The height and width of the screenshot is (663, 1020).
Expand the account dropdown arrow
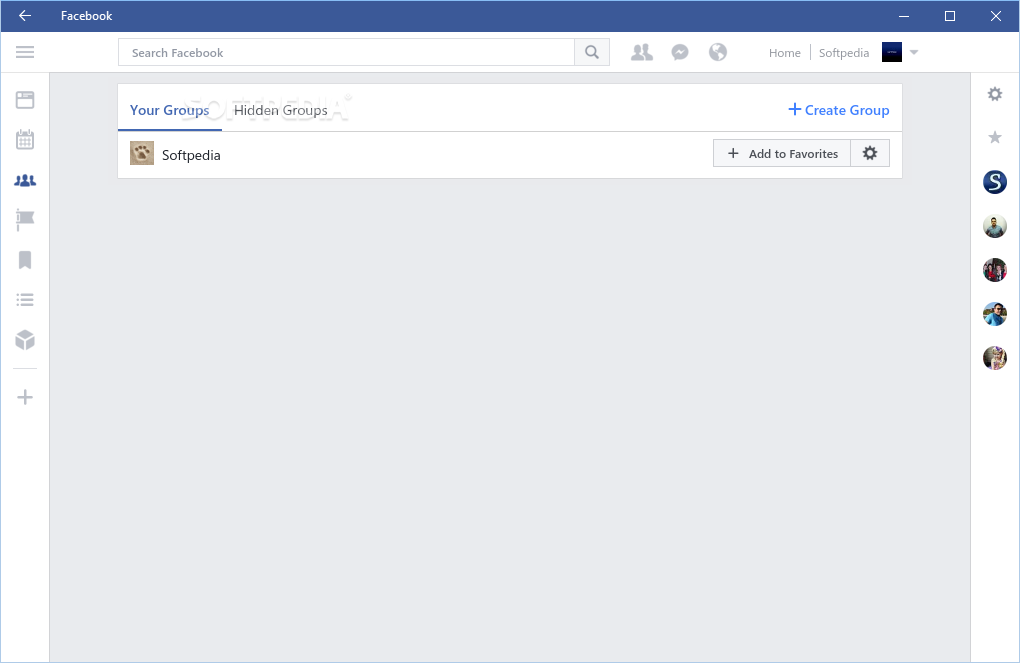click(914, 52)
